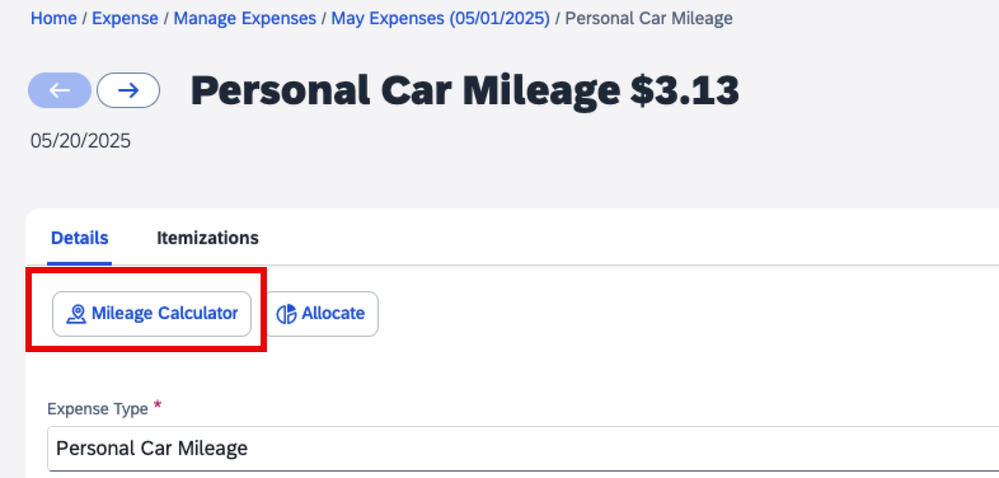Click the 05/20/2025 date below the heading
Viewport: 999px width, 478px height.
[80, 140]
